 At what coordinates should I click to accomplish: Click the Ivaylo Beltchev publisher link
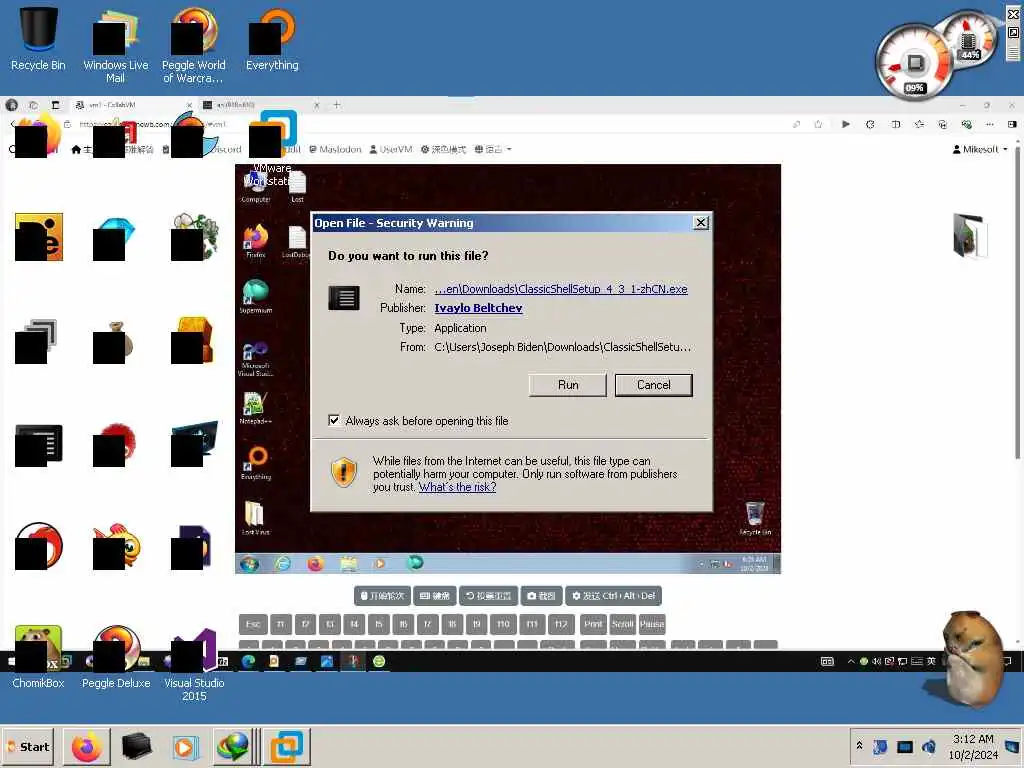478,308
